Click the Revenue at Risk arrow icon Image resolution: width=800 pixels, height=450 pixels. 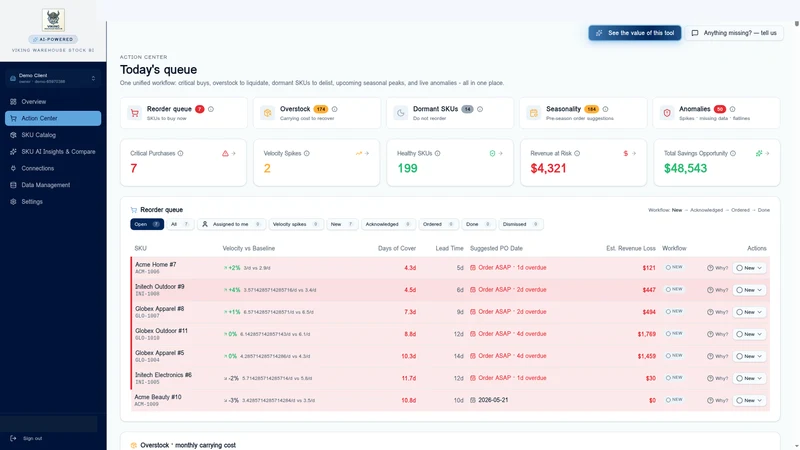pos(634,153)
